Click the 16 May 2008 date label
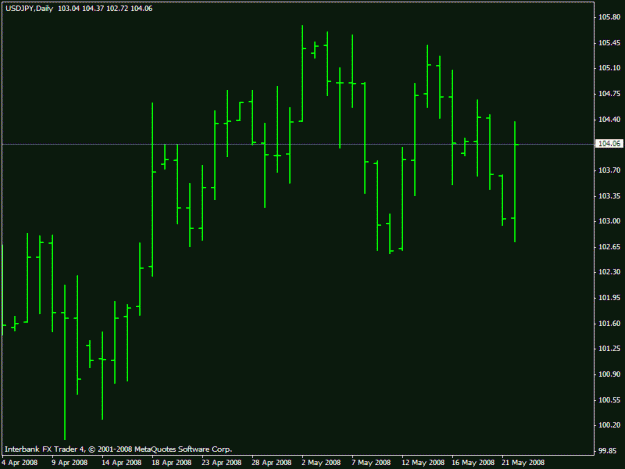This screenshot has width=625, height=469. [473, 463]
